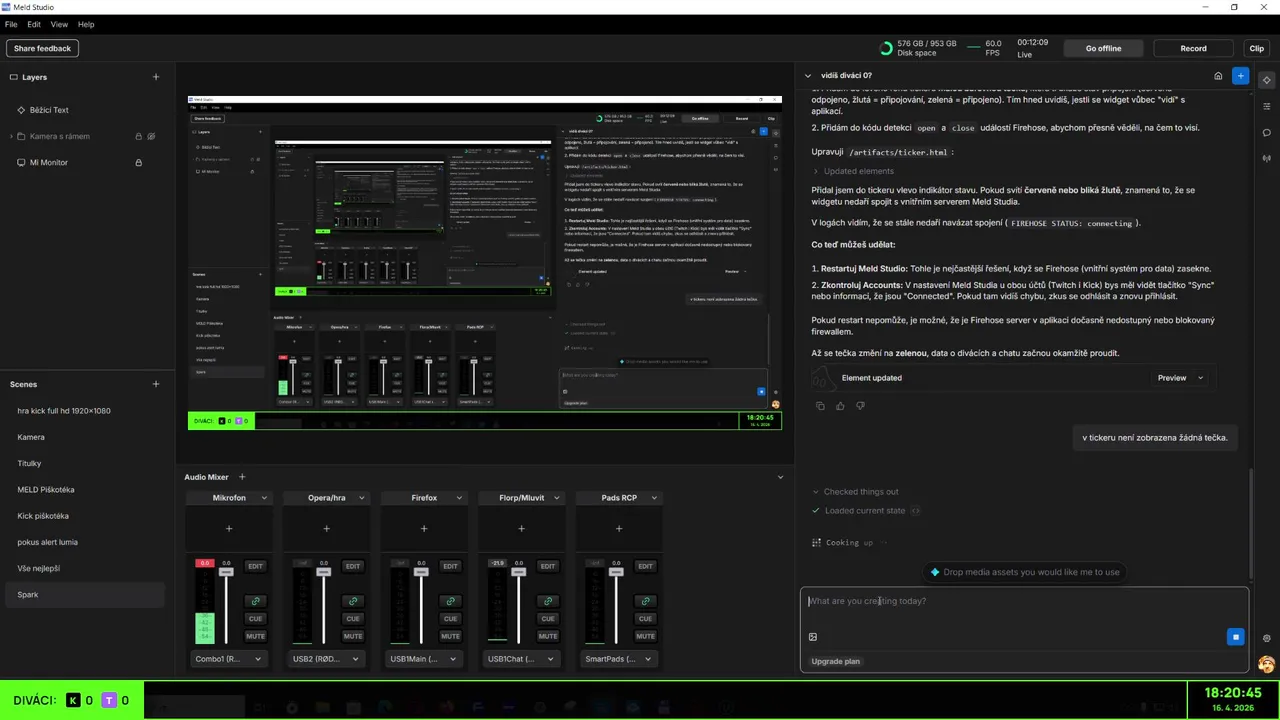Adjust the Mikrofon volume fader

[226, 572]
